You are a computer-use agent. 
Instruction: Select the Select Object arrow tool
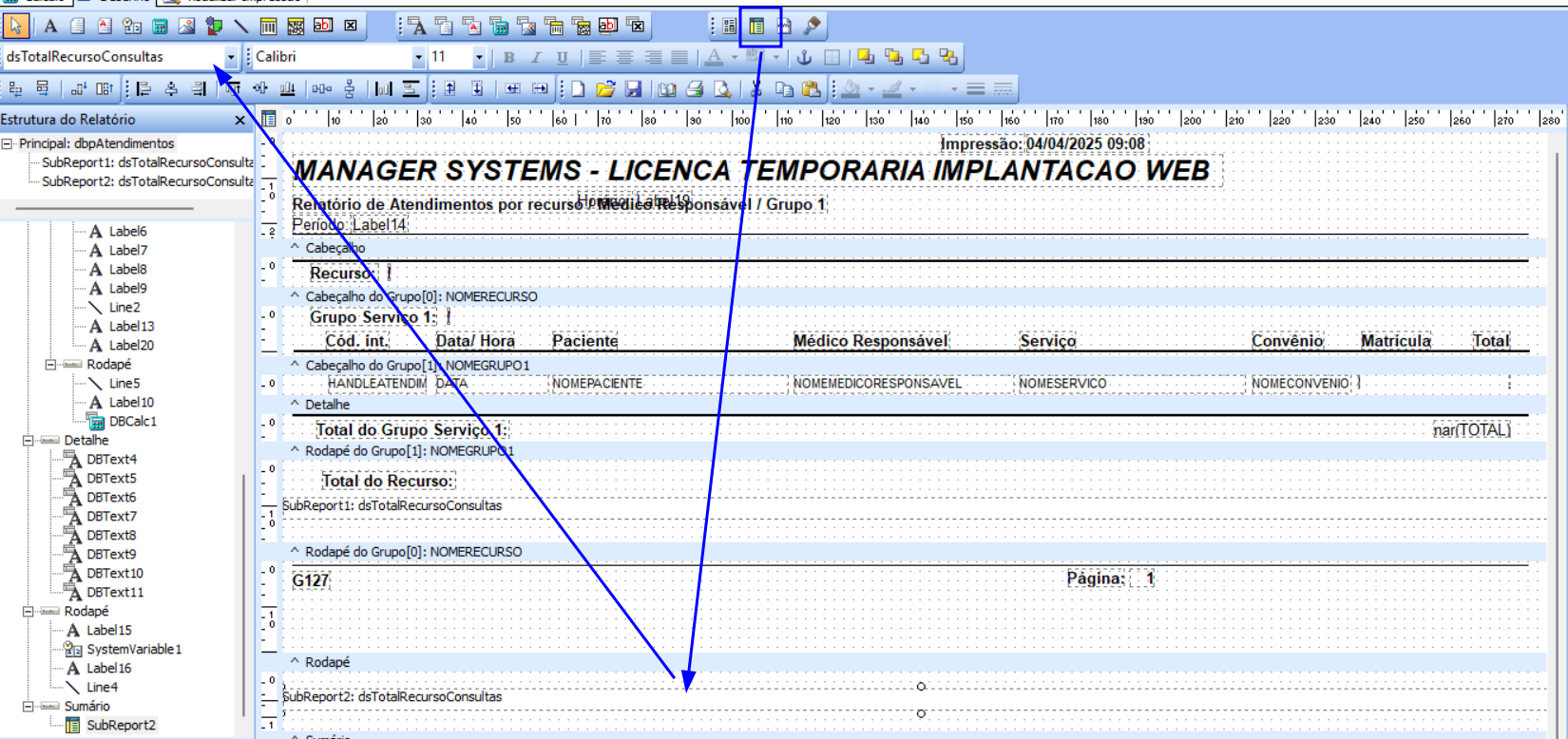click(x=15, y=26)
